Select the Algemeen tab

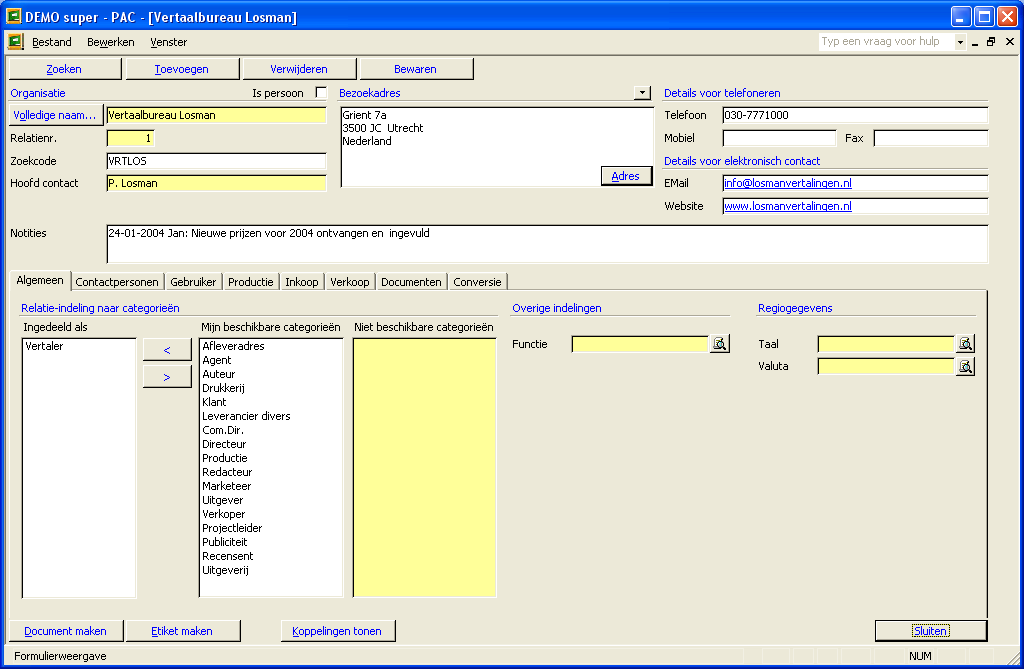pos(40,280)
